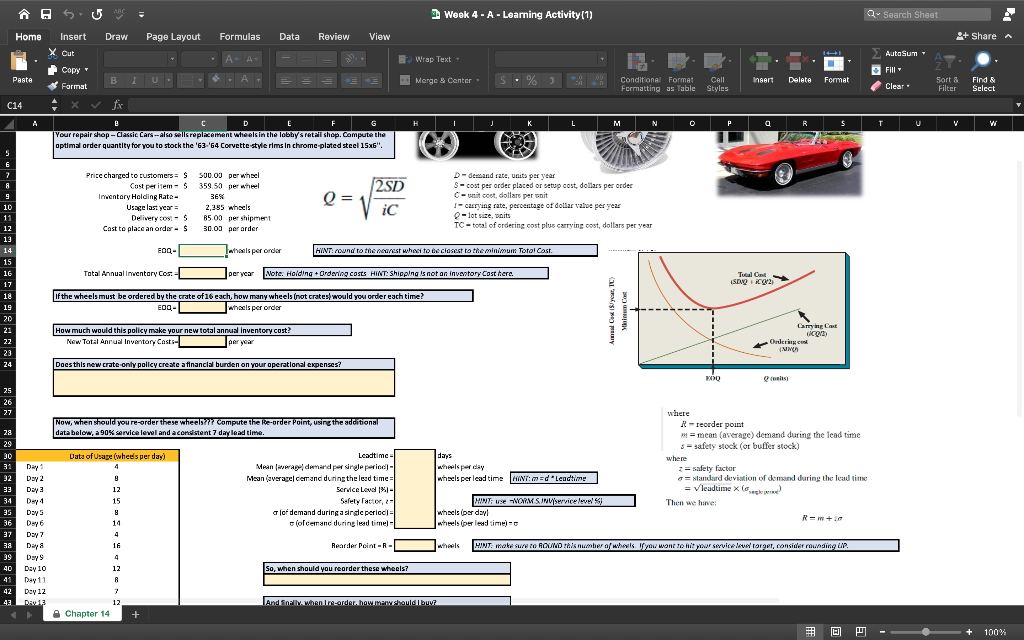
Task: Open the Formulas ribbon tab
Action: [239, 36]
